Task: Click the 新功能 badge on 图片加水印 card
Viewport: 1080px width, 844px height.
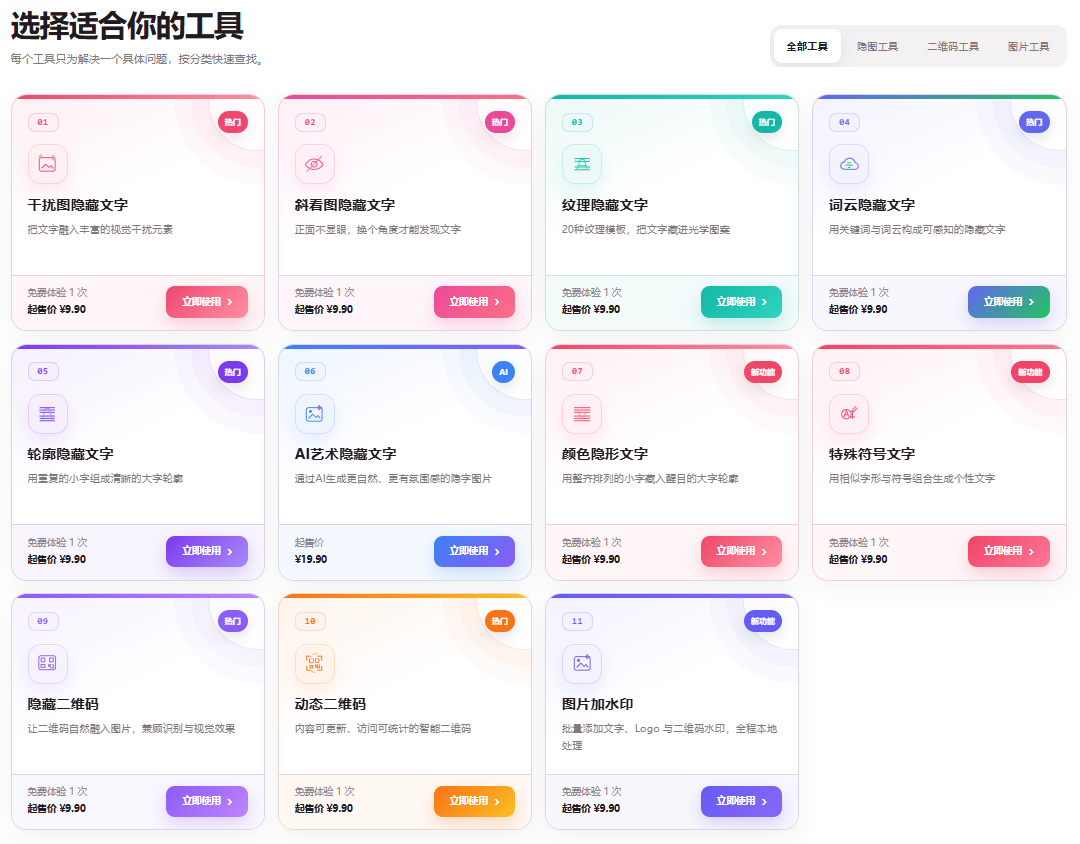Action: pyautogui.click(x=762, y=621)
